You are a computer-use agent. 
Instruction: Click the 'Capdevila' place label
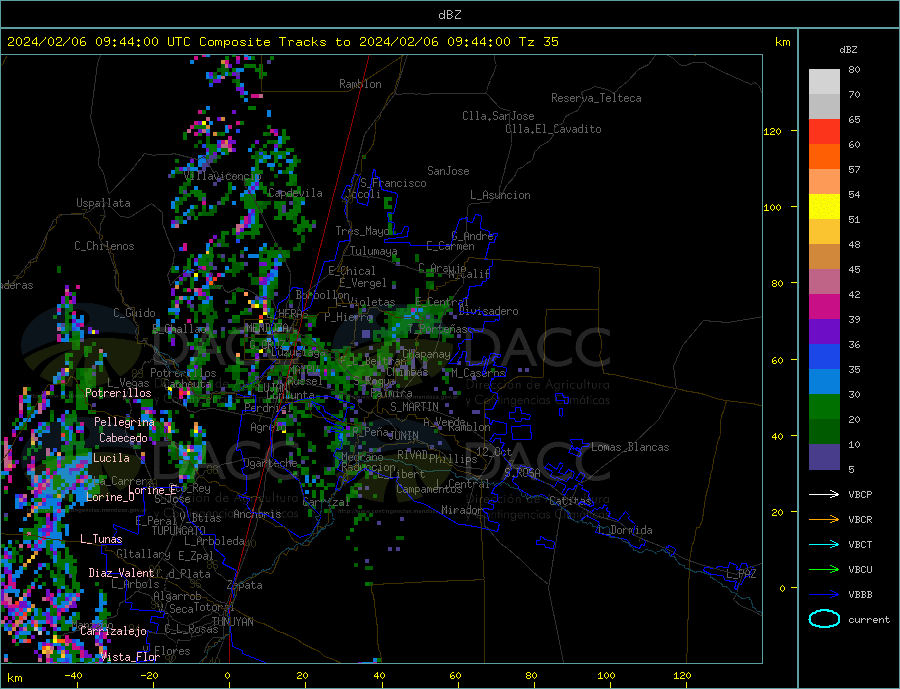tap(295, 193)
